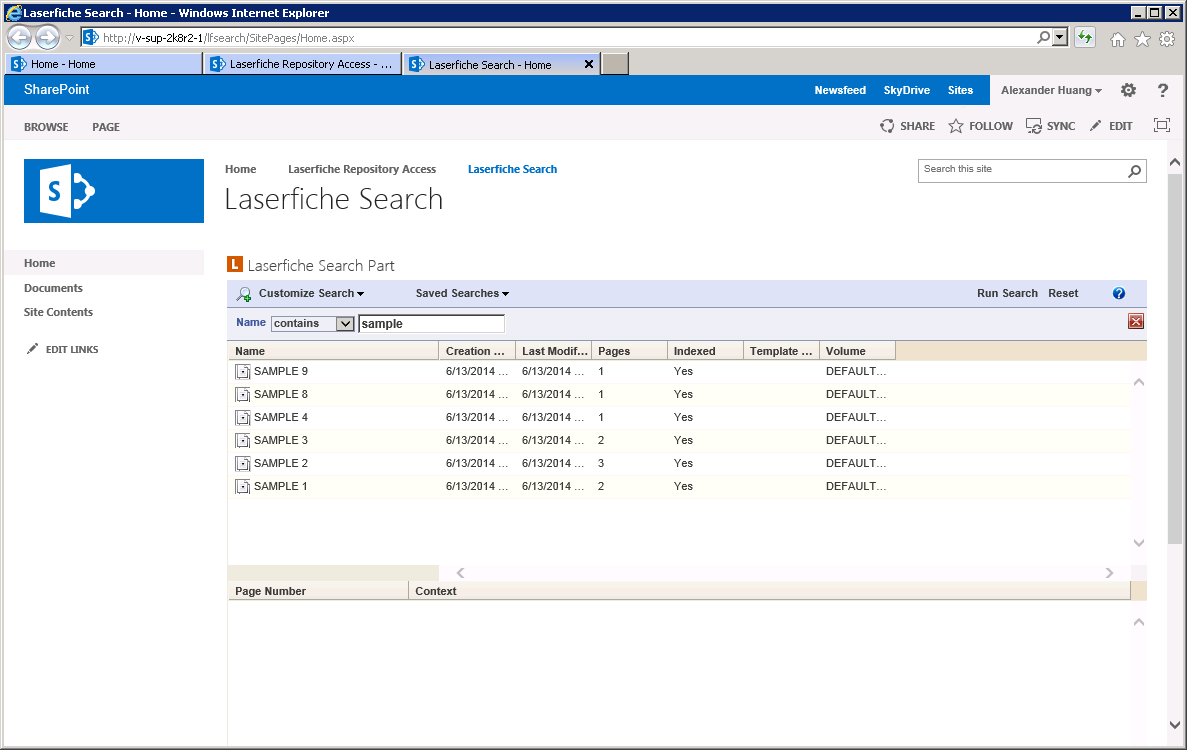Open the BROWSE ribbon tab
The height and width of the screenshot is (750, 1187).
(46, 127)
